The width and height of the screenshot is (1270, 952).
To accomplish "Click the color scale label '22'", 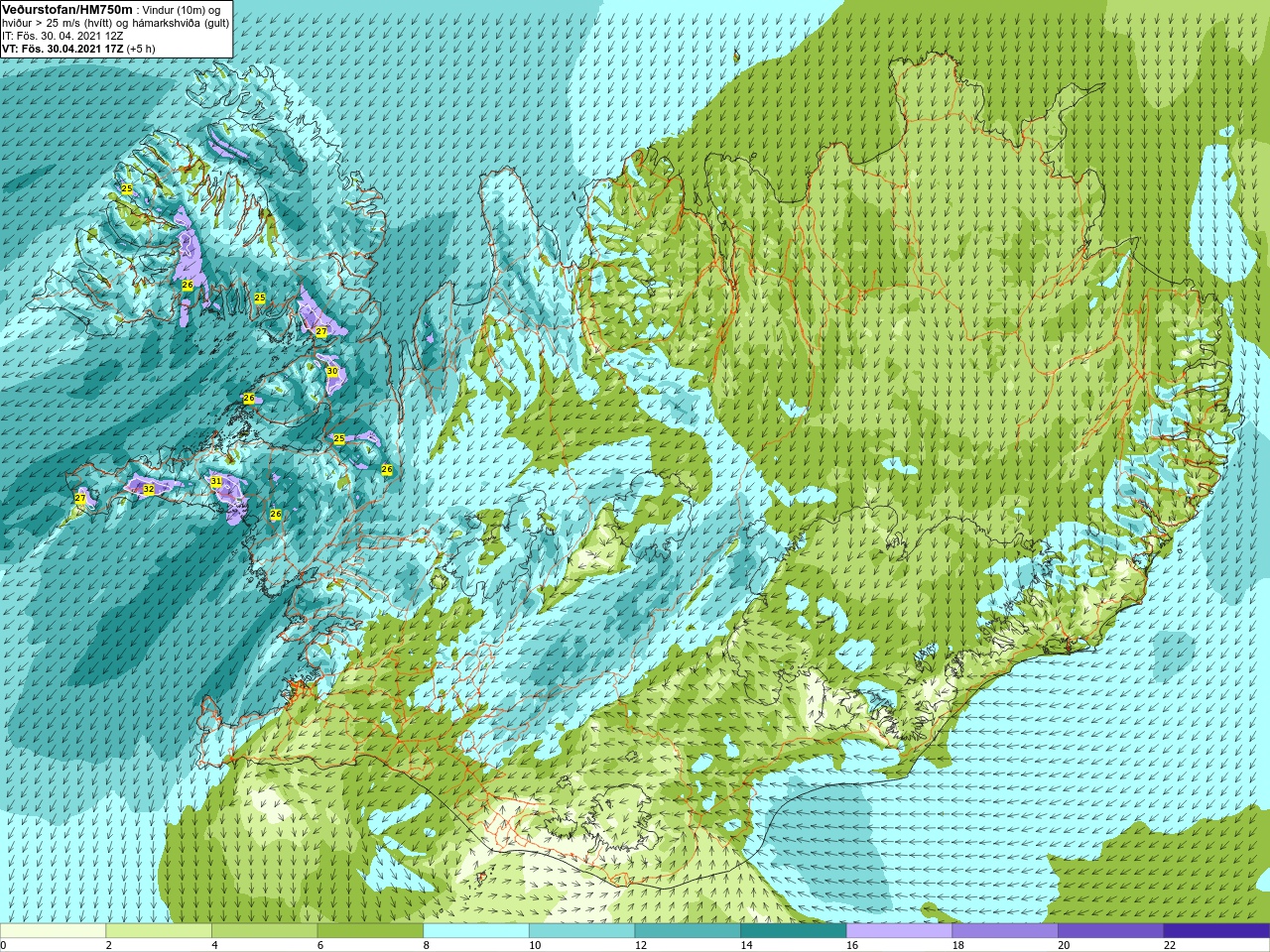I will coord(1170,945).
